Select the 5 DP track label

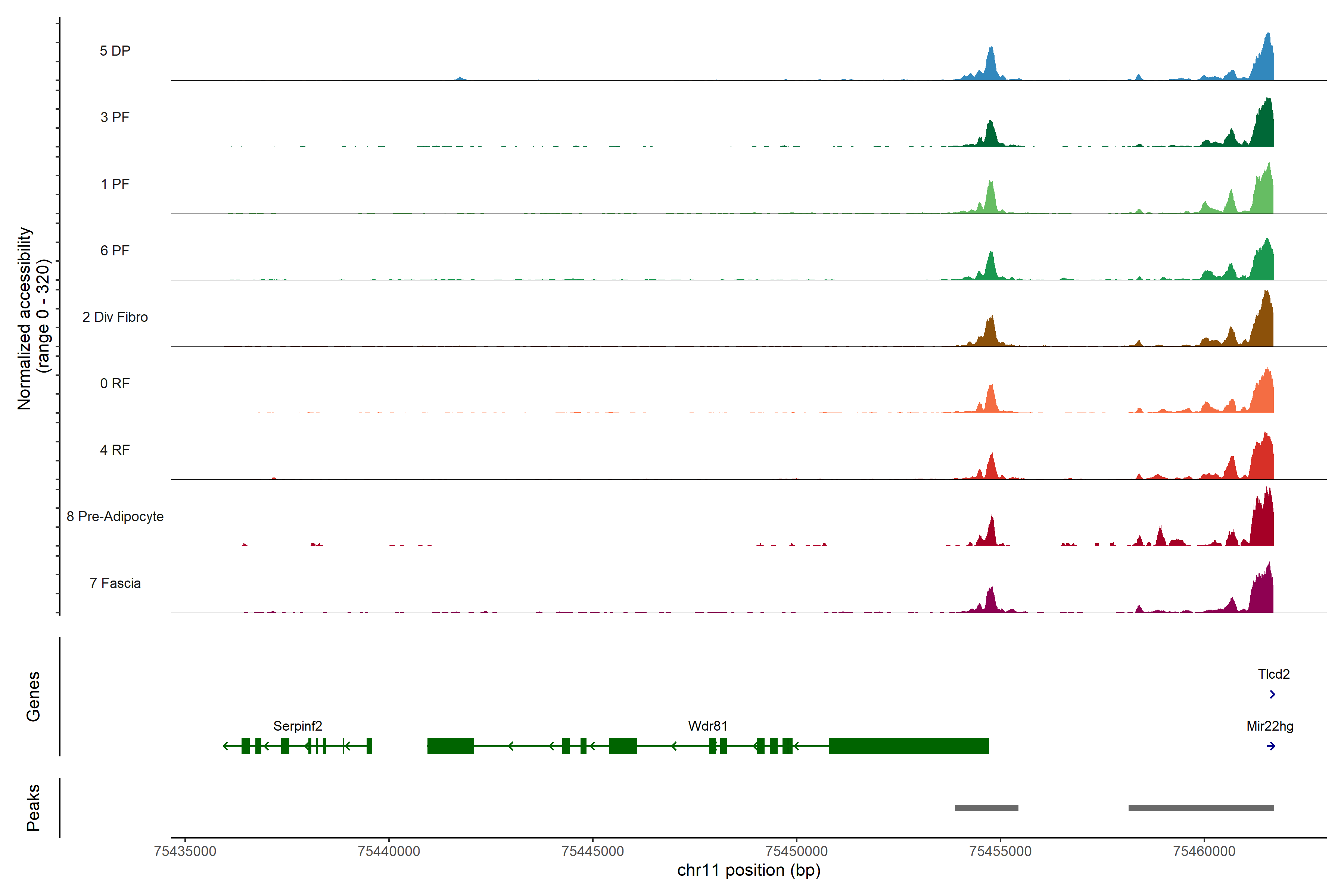[x=115, y=51]
